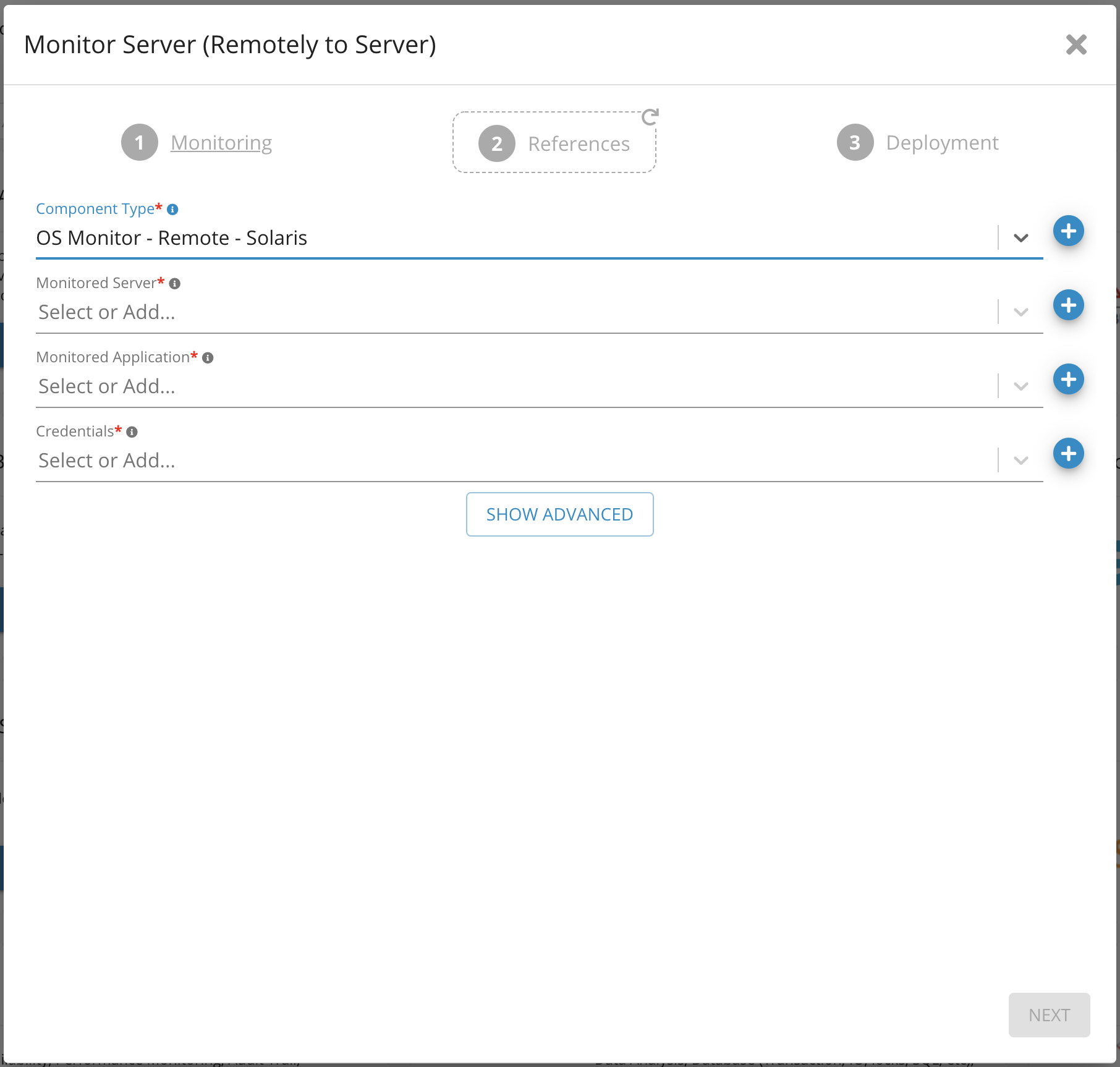Click the plus icon beside Monitored Application

(x=1067, y=380)
